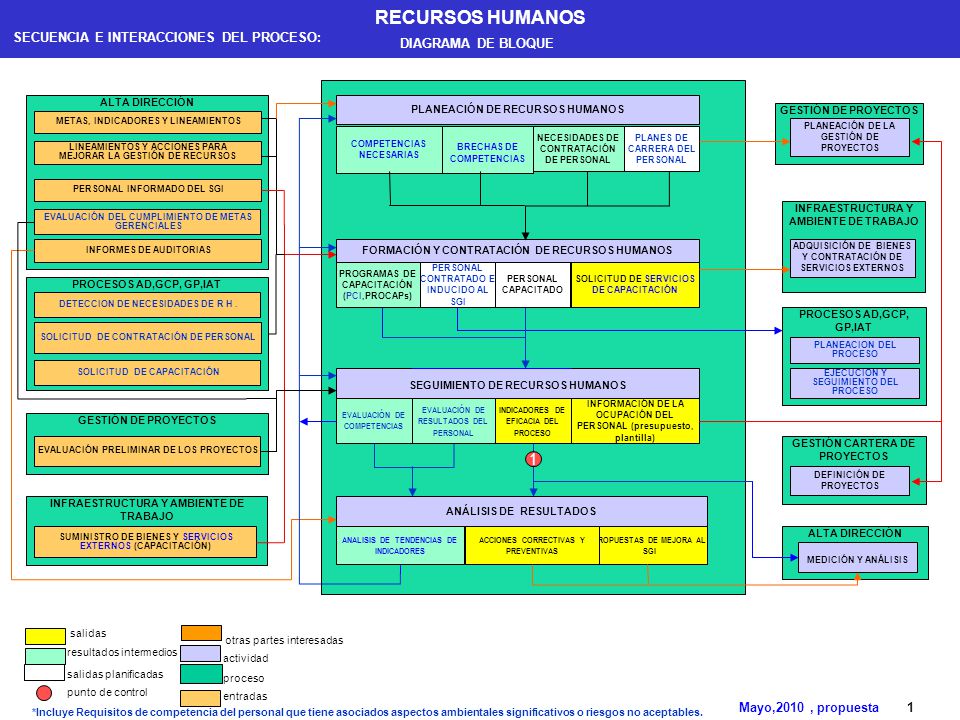Viewport: 960px width, 720px height.
Task: Click 'ACCIONES CORRECTIVAS Y PREVENTIVAS' box
Action: point(532,546)
